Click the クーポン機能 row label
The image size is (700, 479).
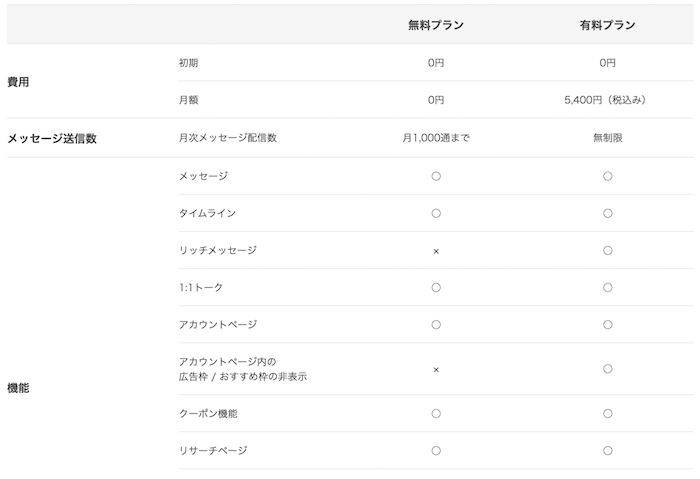coord(208,413)
